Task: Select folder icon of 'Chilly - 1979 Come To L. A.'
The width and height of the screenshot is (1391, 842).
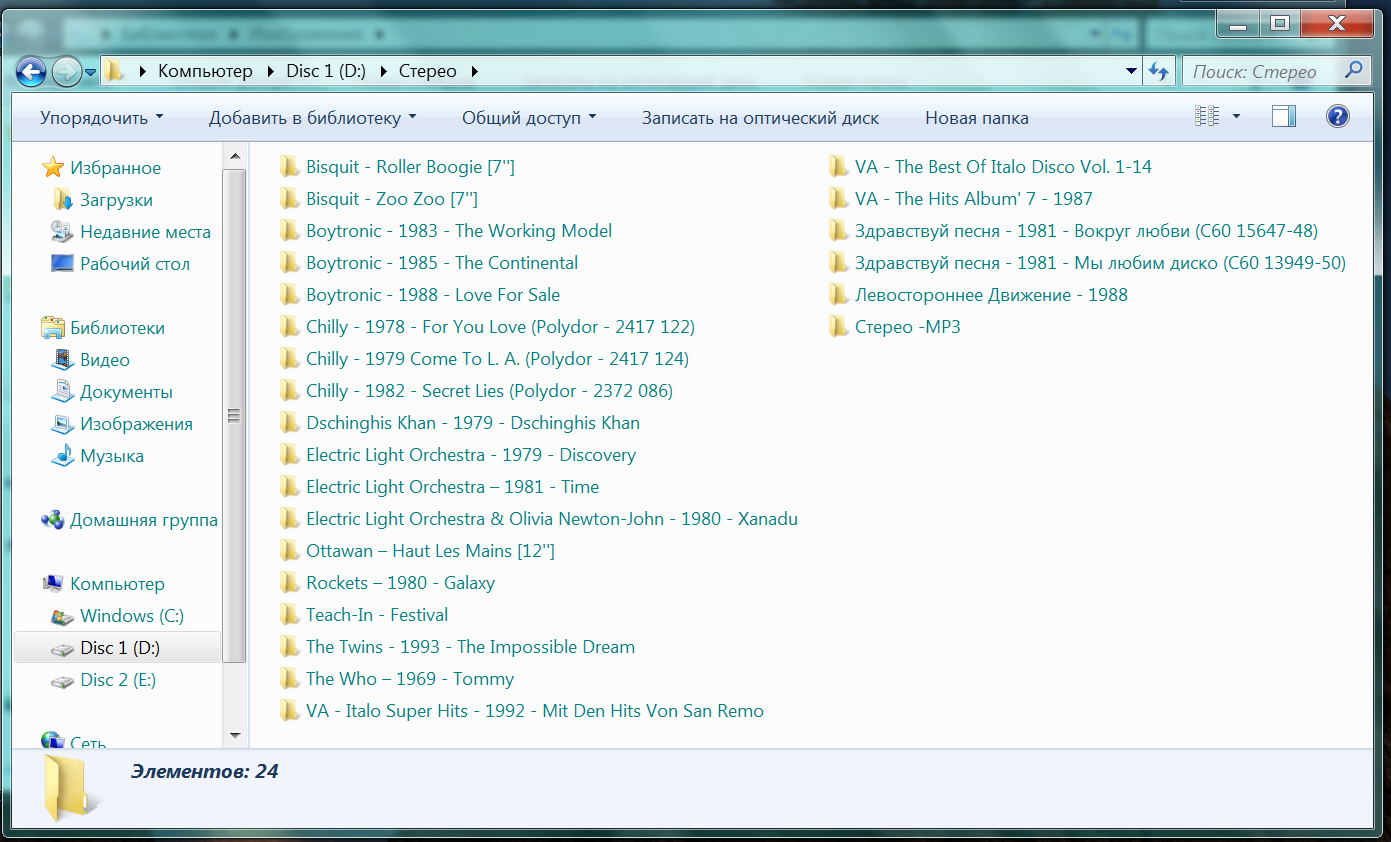Action: pos(290,359)
